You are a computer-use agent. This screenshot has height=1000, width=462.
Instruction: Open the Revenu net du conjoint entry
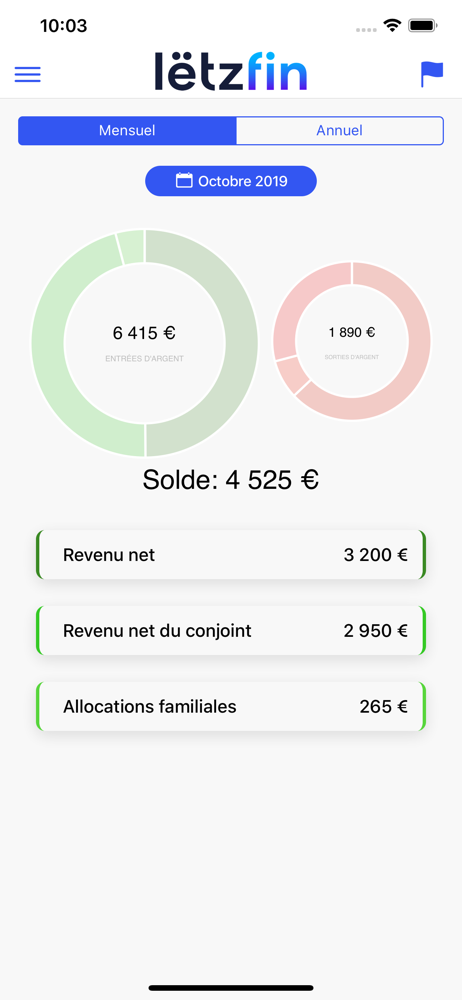click(x=231, y=631)
